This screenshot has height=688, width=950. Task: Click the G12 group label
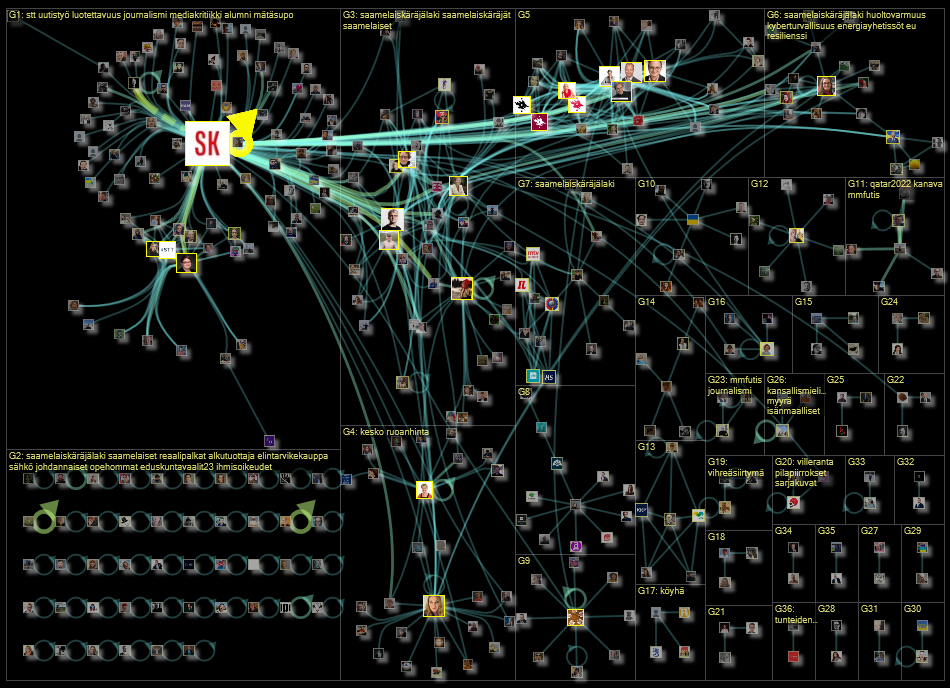[759, 183]
